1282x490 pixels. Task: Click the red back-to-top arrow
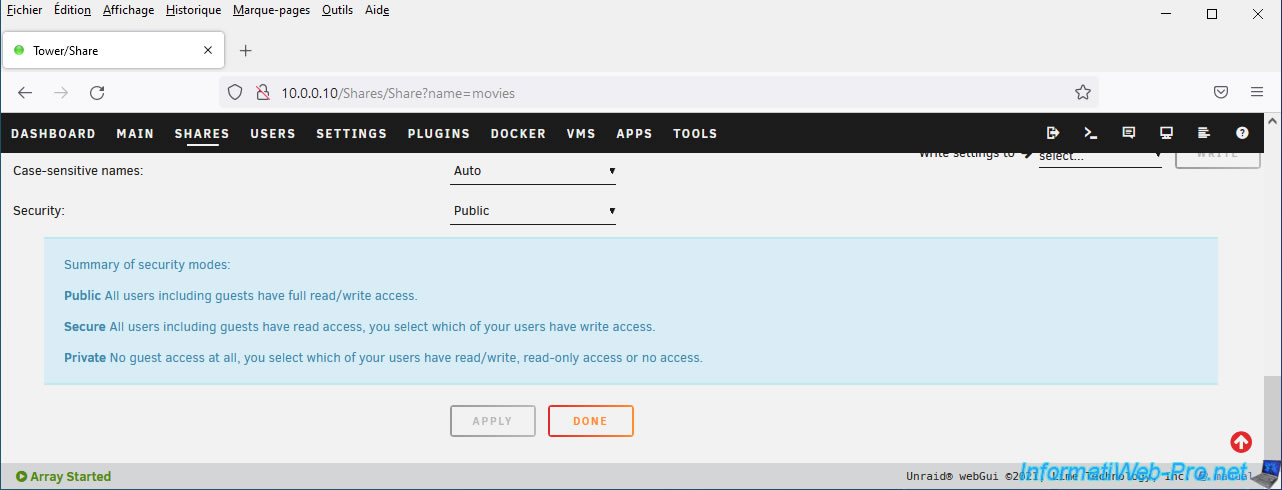(x=1241, y=441)
